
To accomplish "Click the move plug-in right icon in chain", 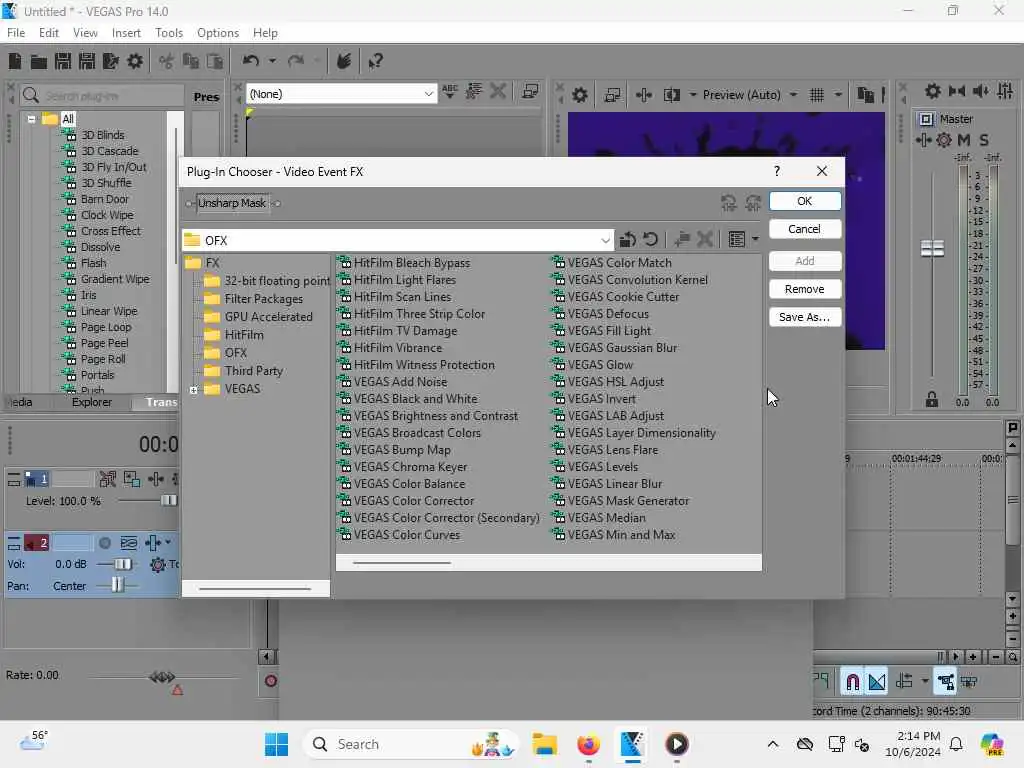I will 753,203.
